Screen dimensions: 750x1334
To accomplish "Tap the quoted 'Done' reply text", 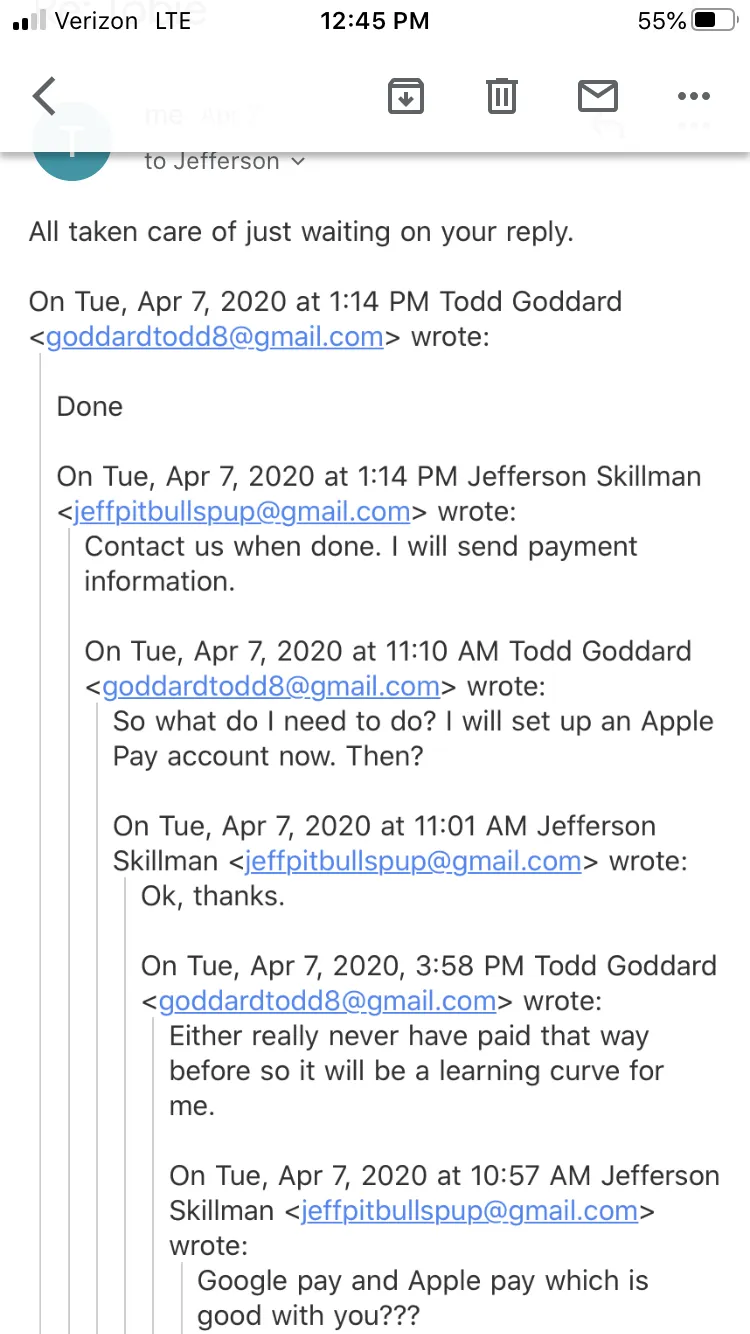I will [x=90, y=407].
